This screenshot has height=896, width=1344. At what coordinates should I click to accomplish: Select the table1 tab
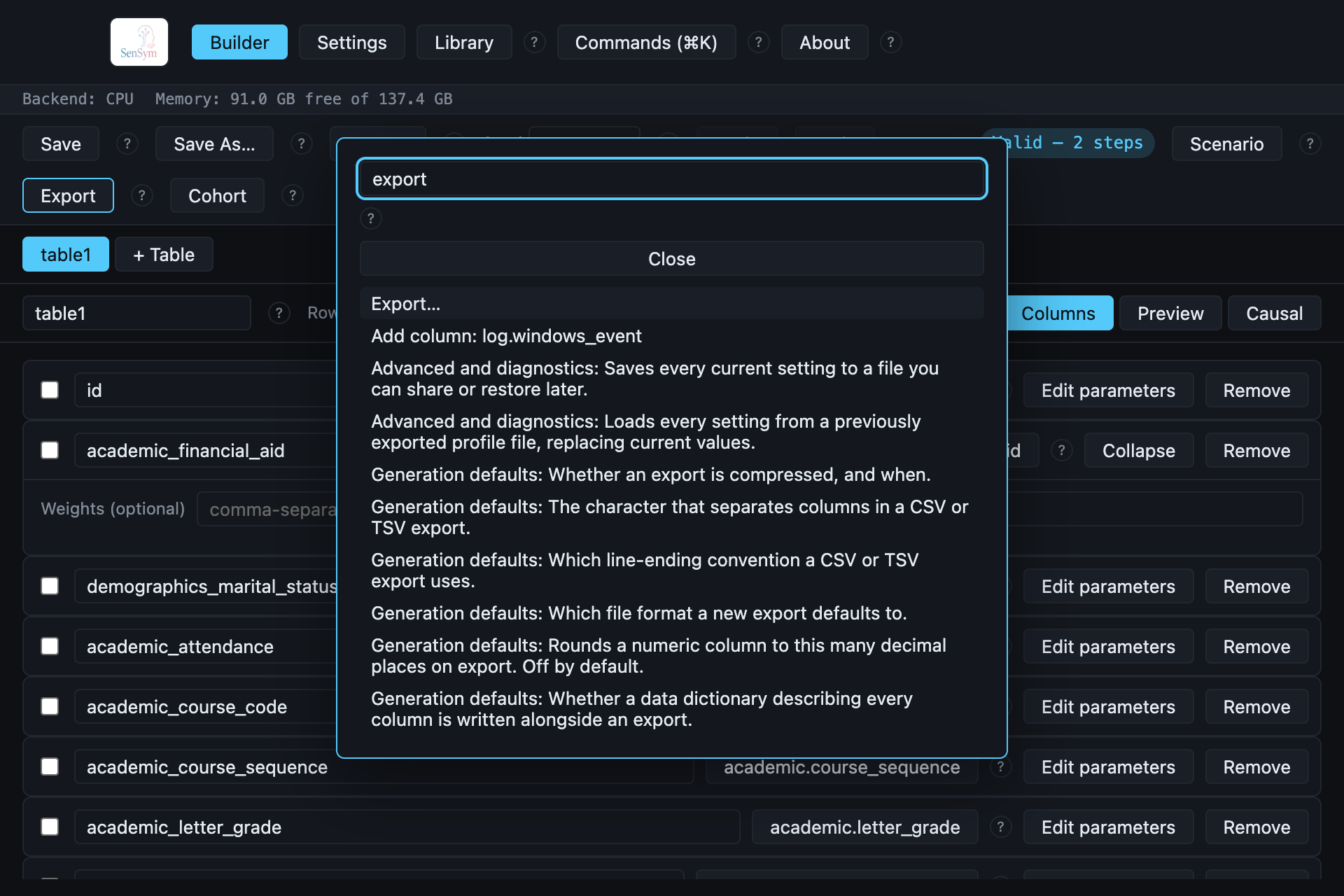[66, 254]
